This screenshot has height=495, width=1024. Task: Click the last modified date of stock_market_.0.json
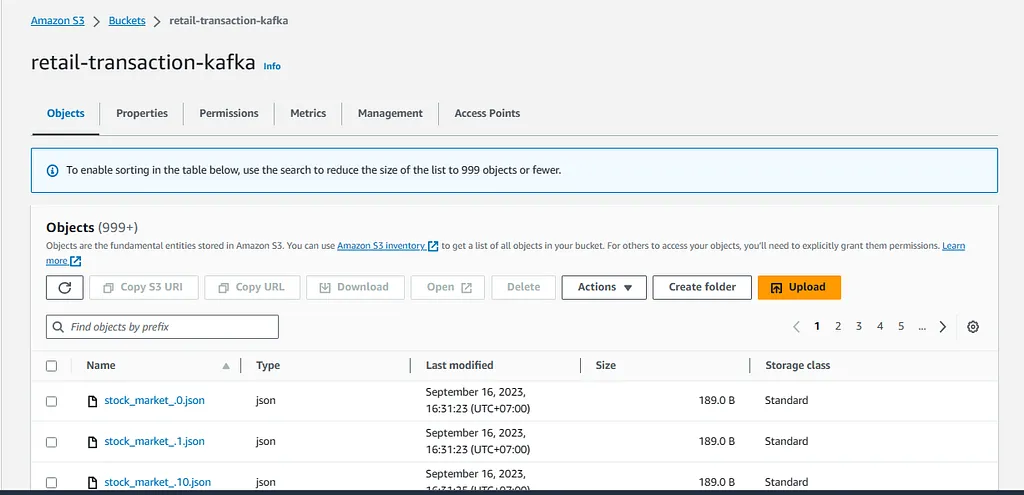tap(477, 401)
